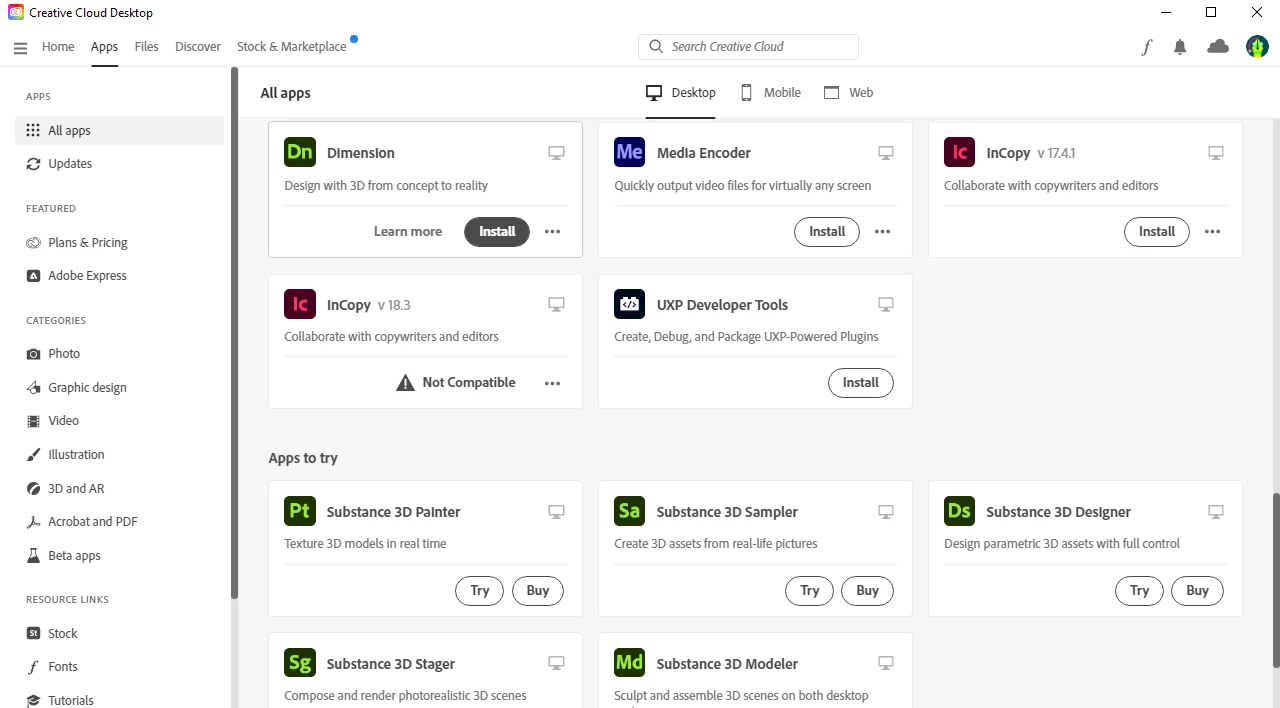Buy Substance 3D Sampler
Screen dimensions: 1280x708
pyautogui.click(x=868, y=591)
